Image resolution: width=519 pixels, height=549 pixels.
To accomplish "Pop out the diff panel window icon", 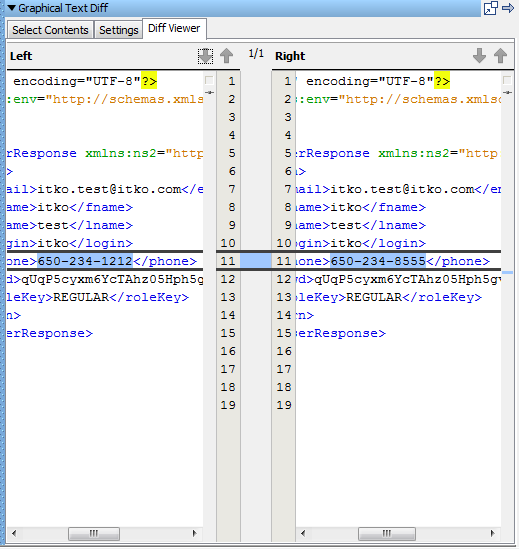I will coord(491,8).
